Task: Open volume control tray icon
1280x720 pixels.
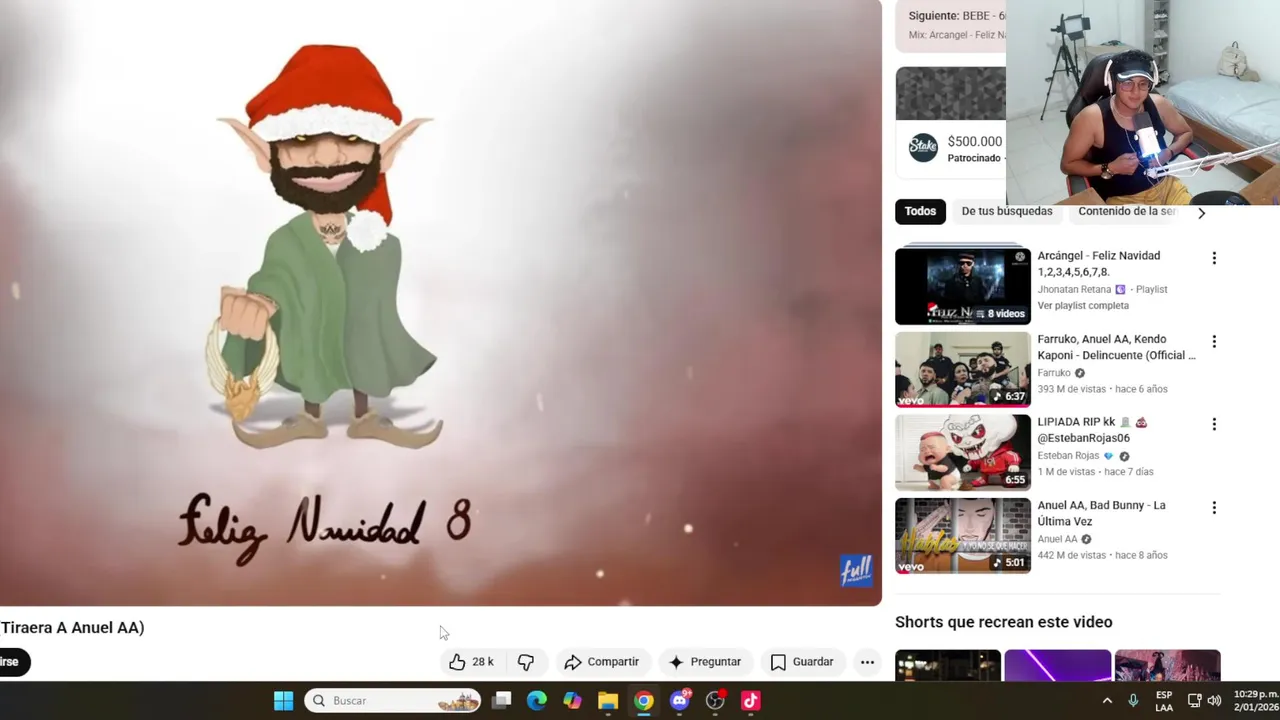Action: (x=1214, y=701)
